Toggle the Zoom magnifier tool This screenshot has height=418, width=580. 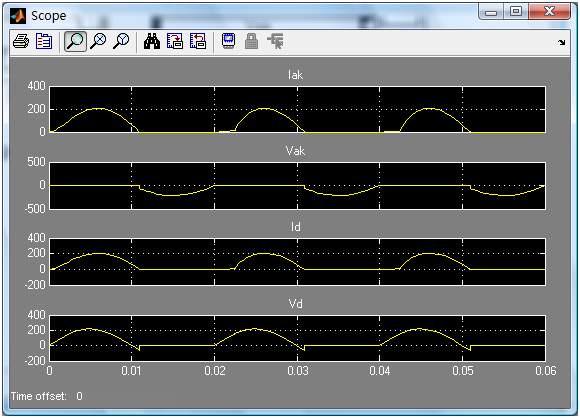(75, 41)
